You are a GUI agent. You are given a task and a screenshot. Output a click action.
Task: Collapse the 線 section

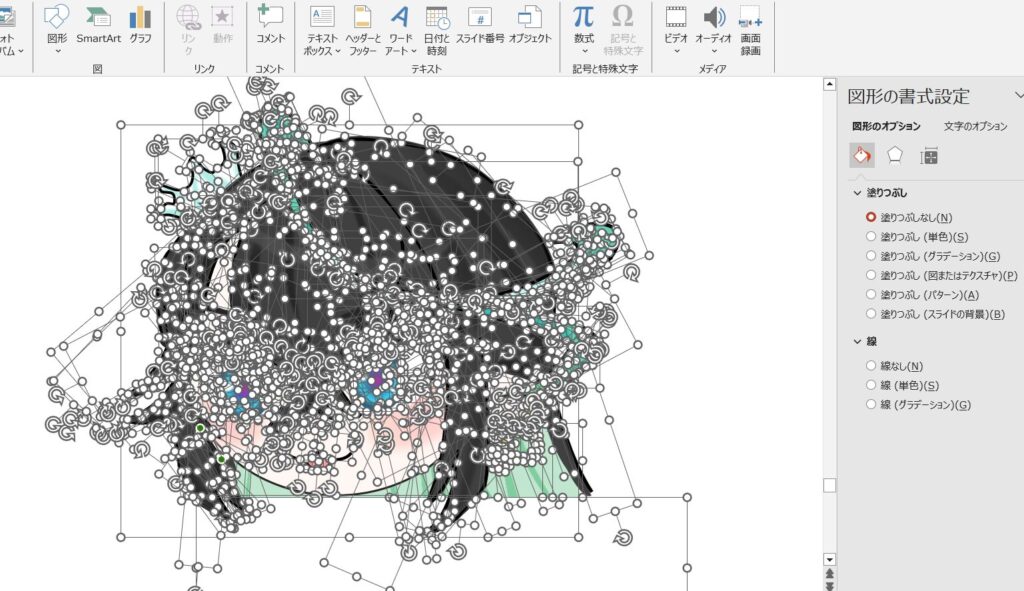857,342
